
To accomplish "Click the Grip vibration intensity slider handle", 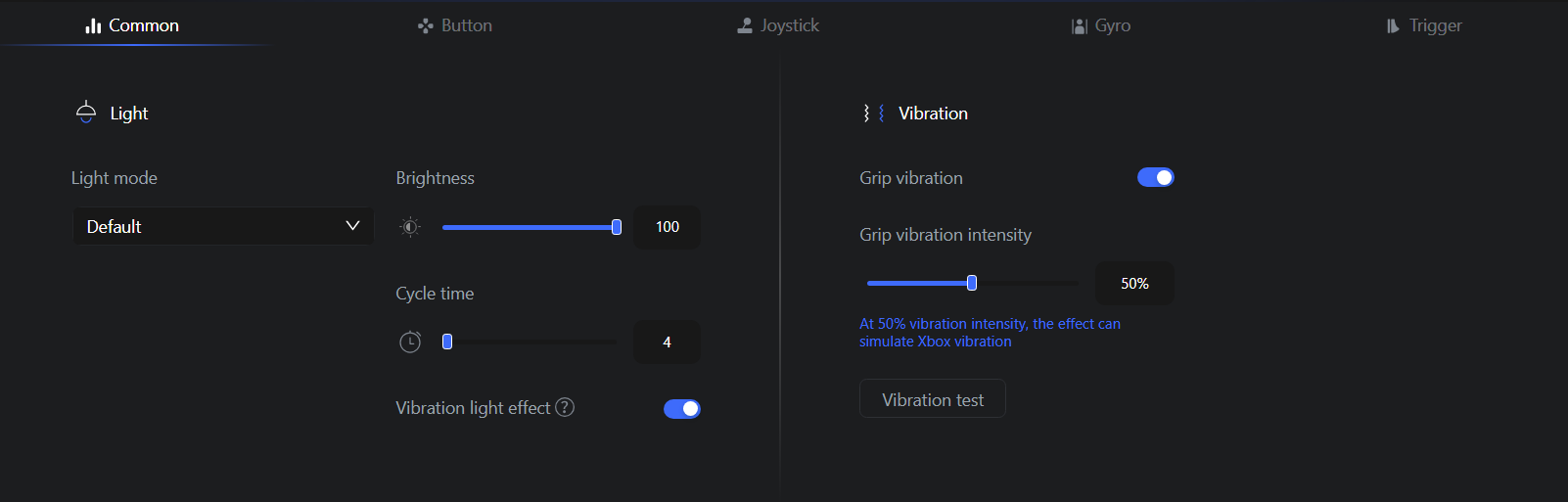I will [972, 283].
